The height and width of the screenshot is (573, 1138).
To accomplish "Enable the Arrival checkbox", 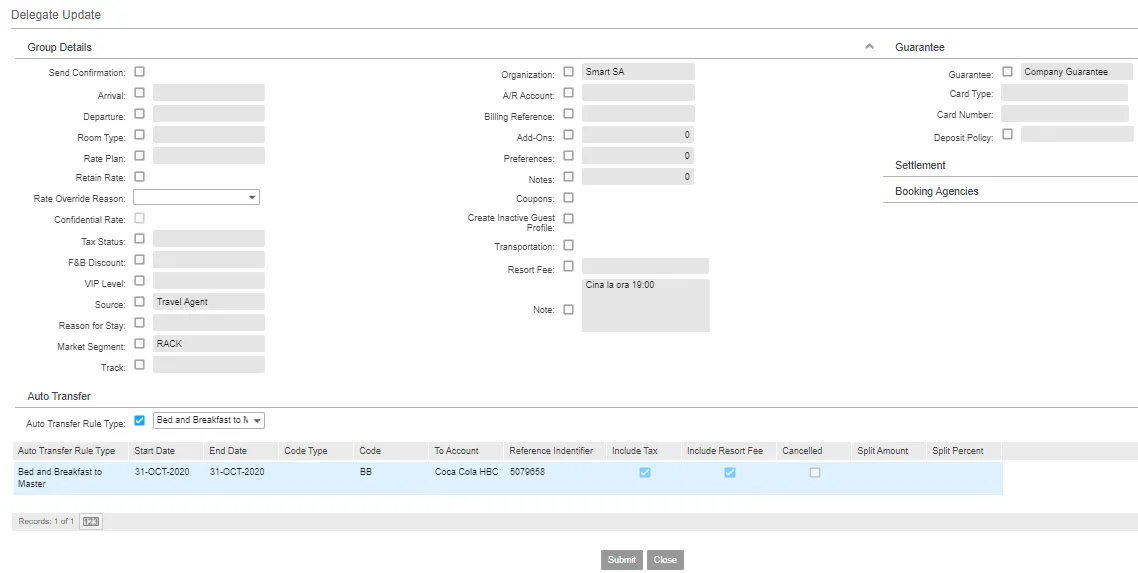I will (x=139, y=93).
